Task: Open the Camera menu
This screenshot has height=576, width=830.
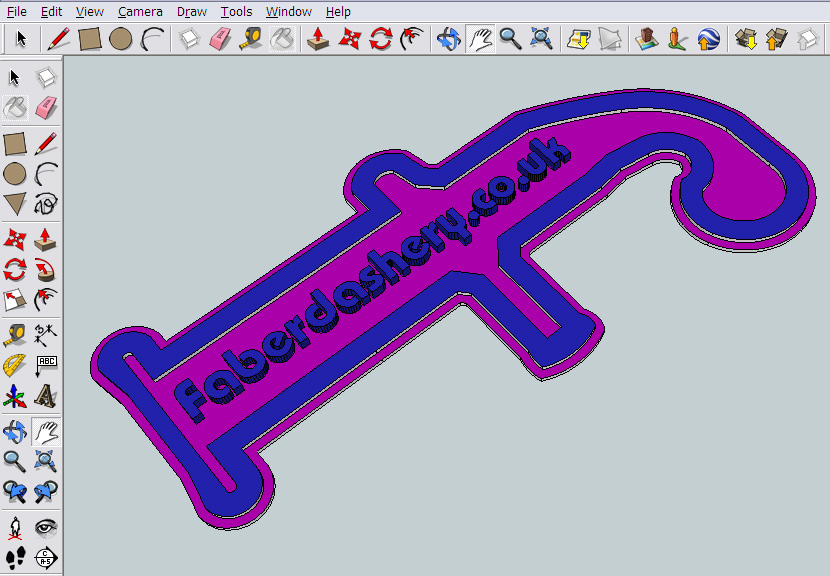Action: pos(140,12)
